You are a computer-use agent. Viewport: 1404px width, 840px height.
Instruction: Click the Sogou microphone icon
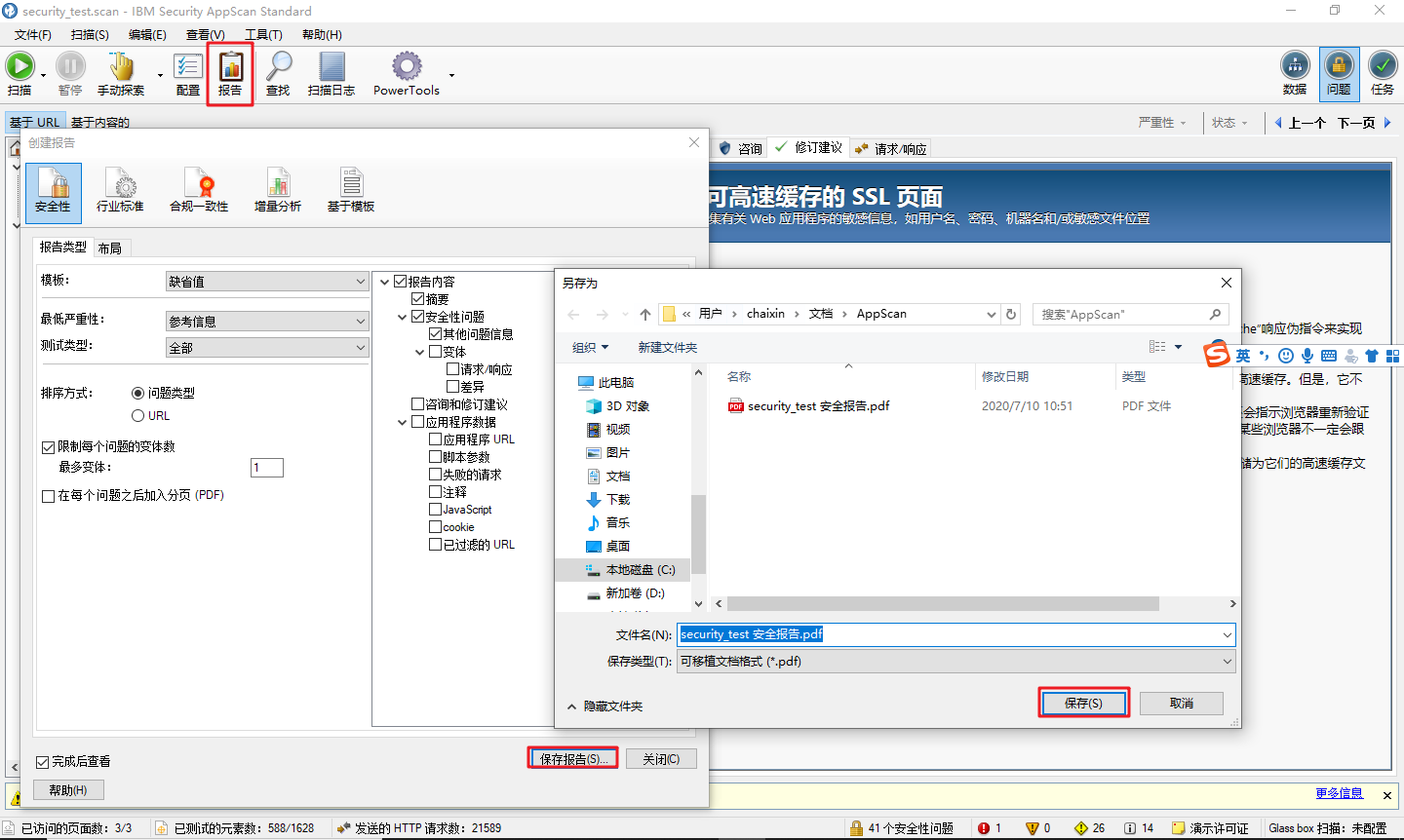pos(1307,356)
